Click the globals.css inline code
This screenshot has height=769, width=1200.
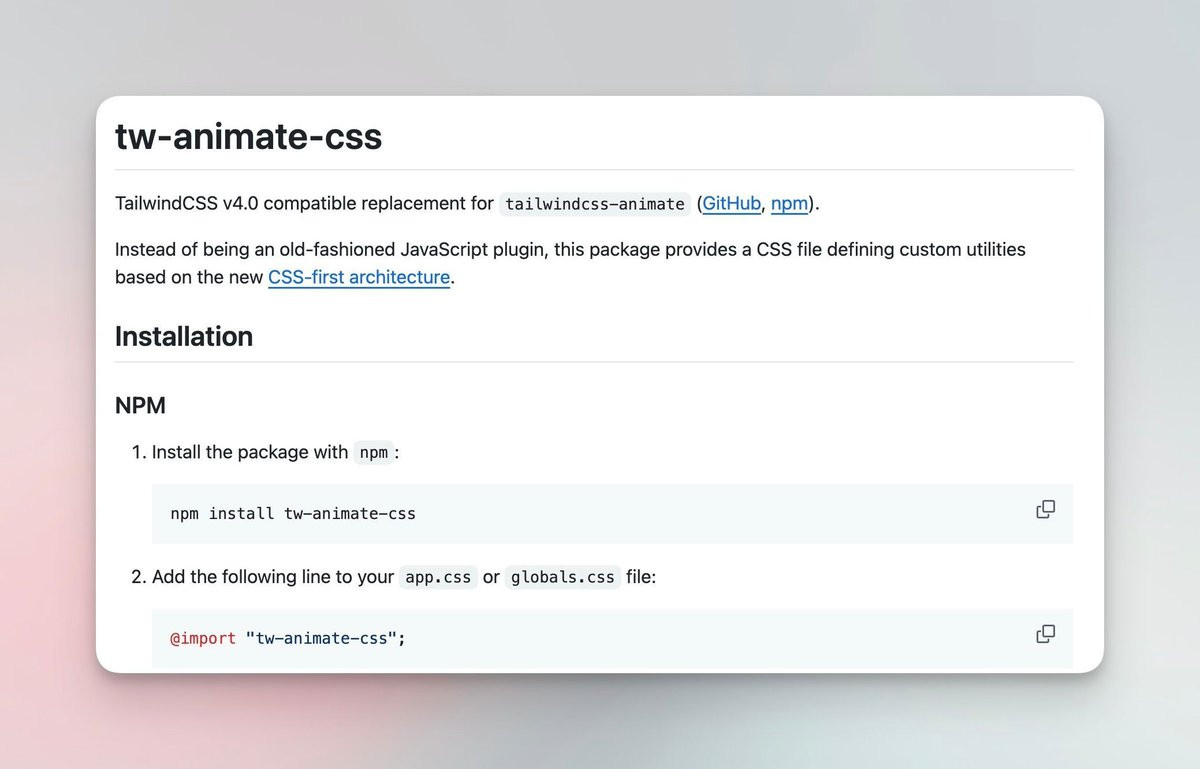(562, 577)
